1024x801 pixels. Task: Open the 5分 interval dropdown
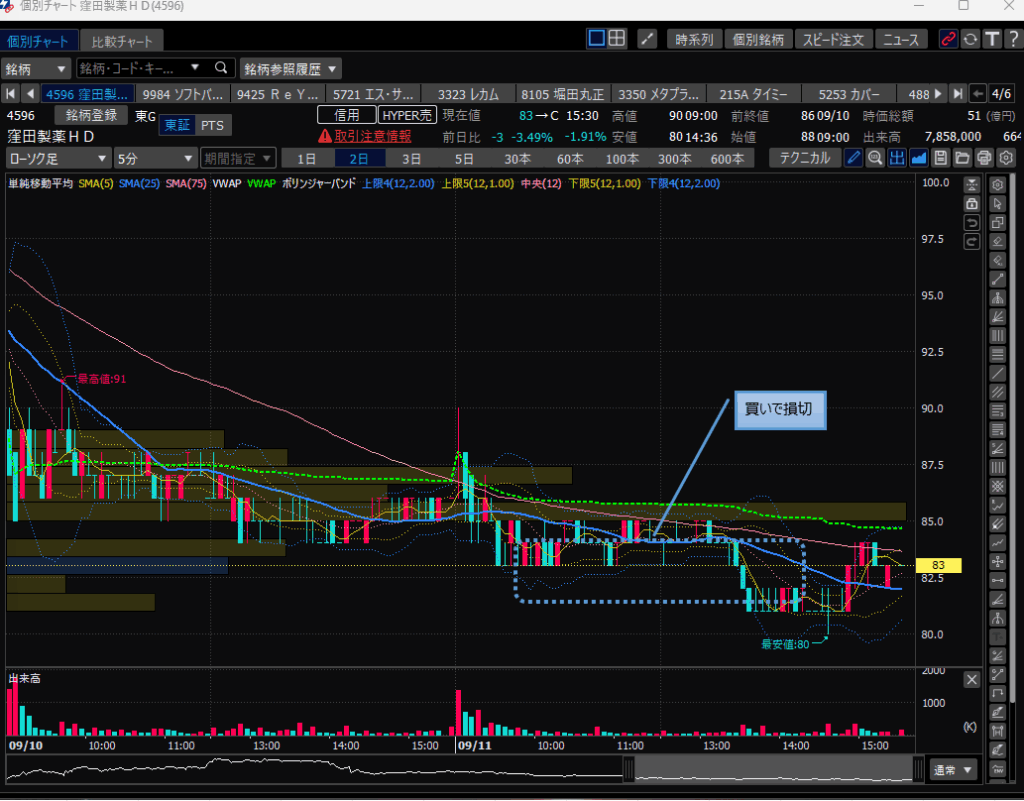pyautogui.click(x=155, y=158)
